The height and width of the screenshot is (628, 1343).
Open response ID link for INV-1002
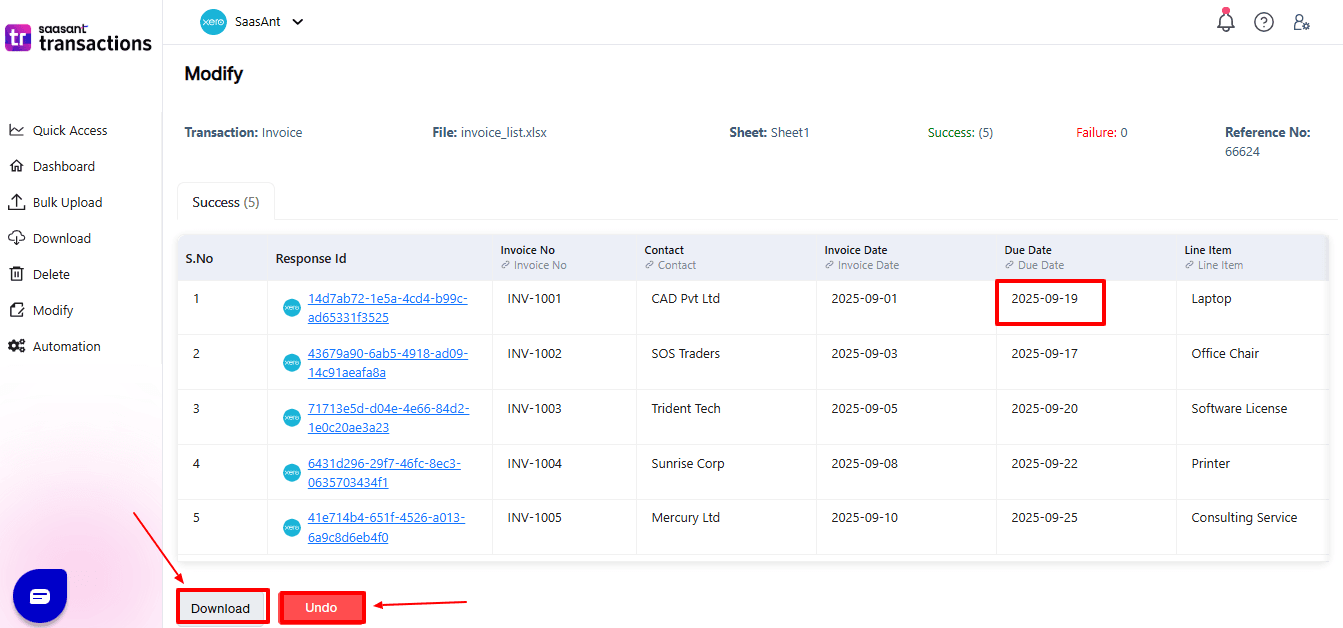(387, 362)
